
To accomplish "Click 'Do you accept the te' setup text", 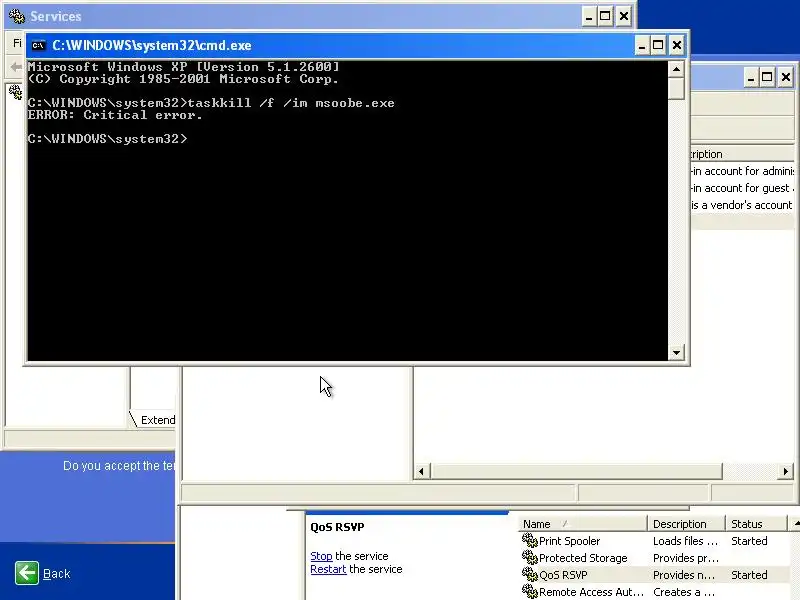I will [119, 466].
